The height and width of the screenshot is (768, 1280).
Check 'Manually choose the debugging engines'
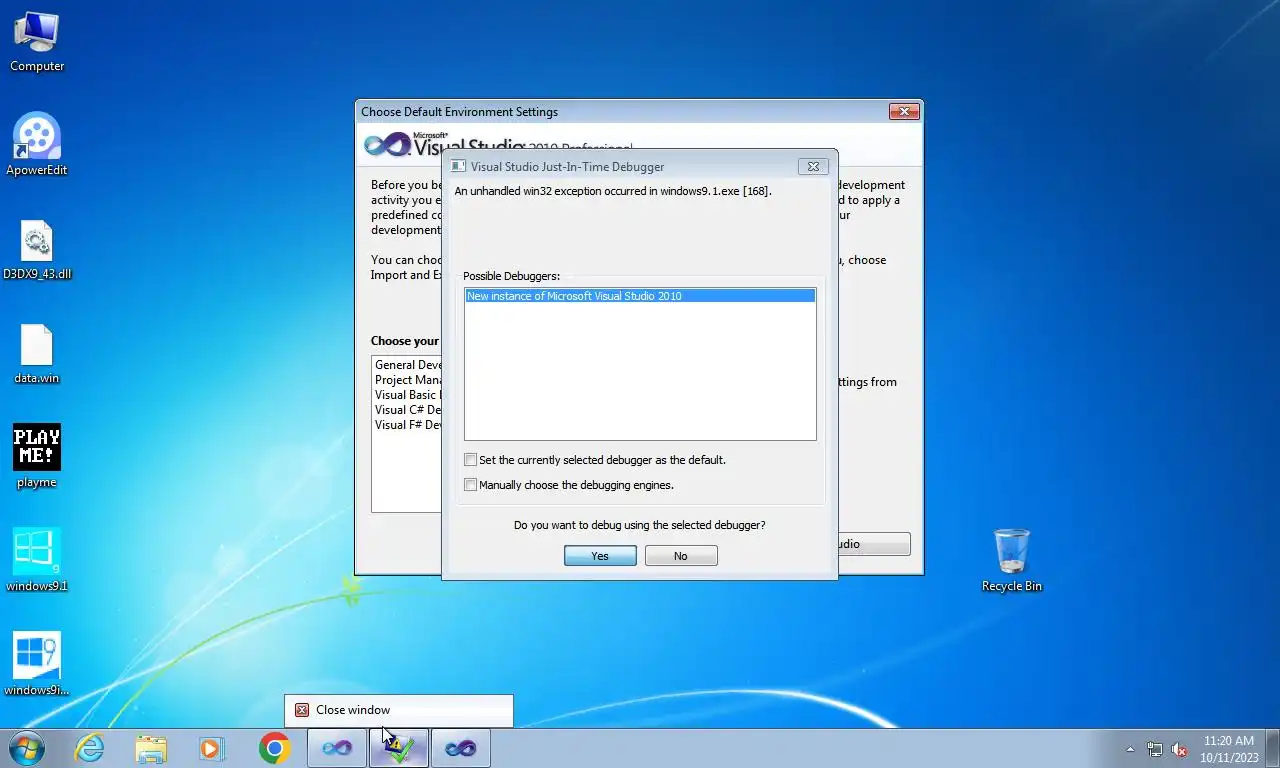coord(470,485)
